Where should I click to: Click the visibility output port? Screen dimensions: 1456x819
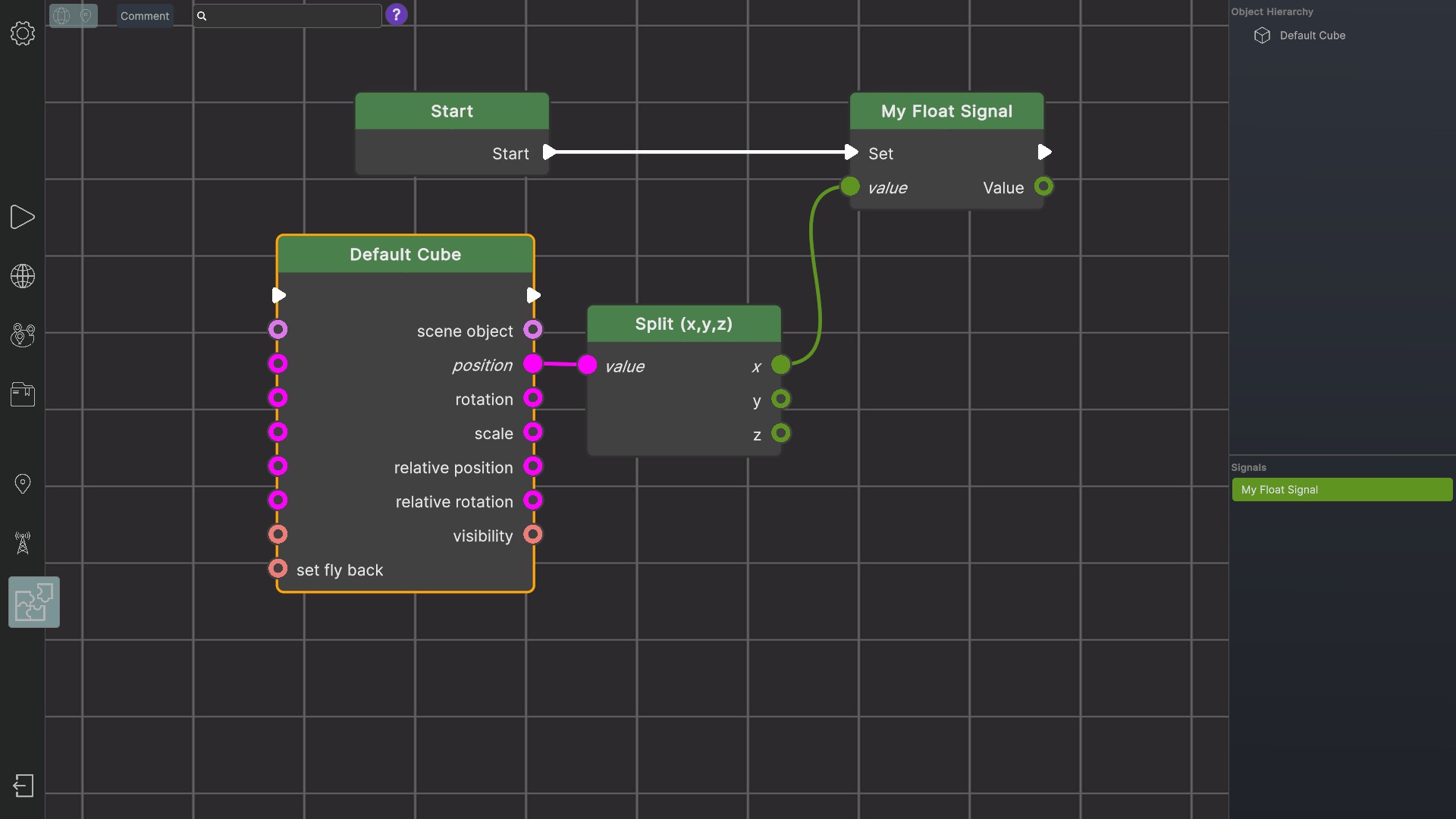pos(533,535)
